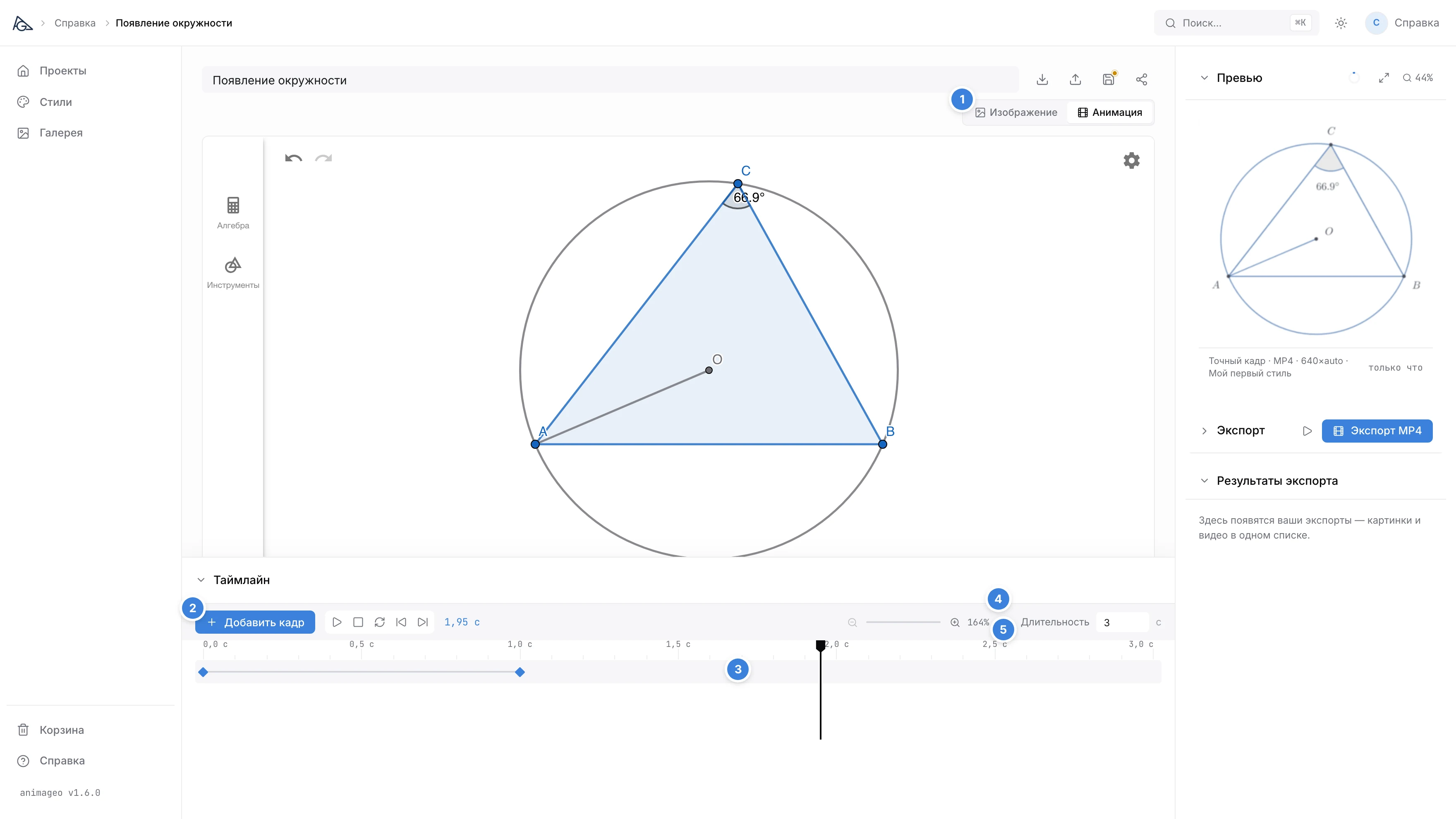Focus the Поиск search field

1236,23
